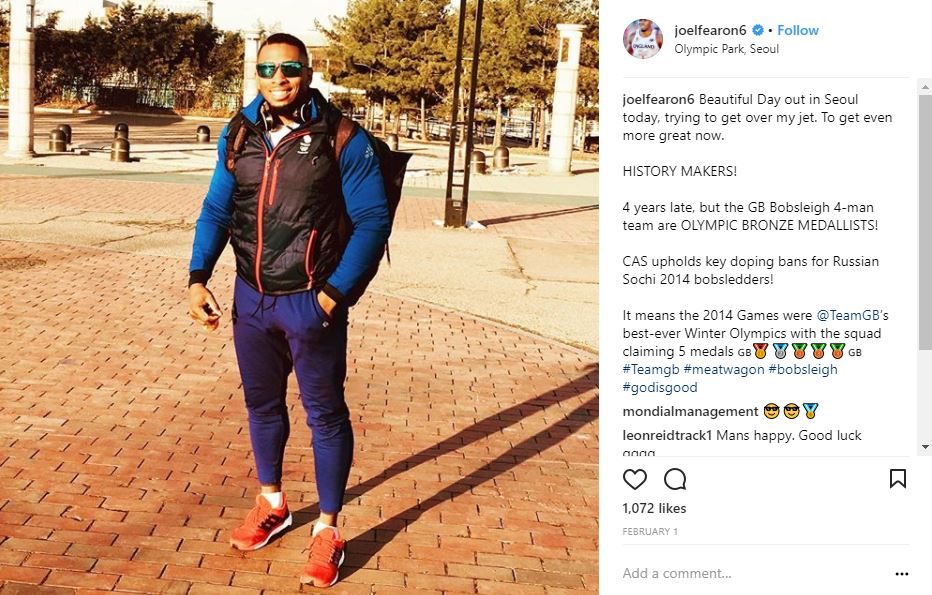Click the blue verified badge icon

[758, 30]
